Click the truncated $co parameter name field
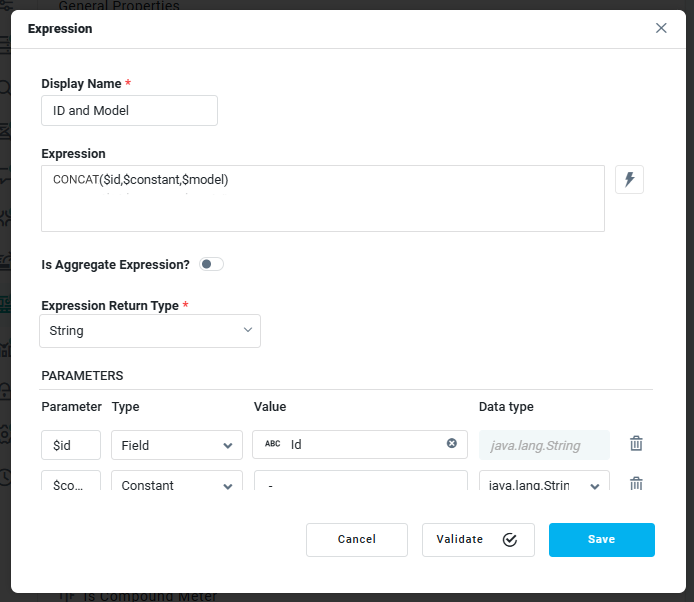694x602 pixels. [x=71, y=484]
